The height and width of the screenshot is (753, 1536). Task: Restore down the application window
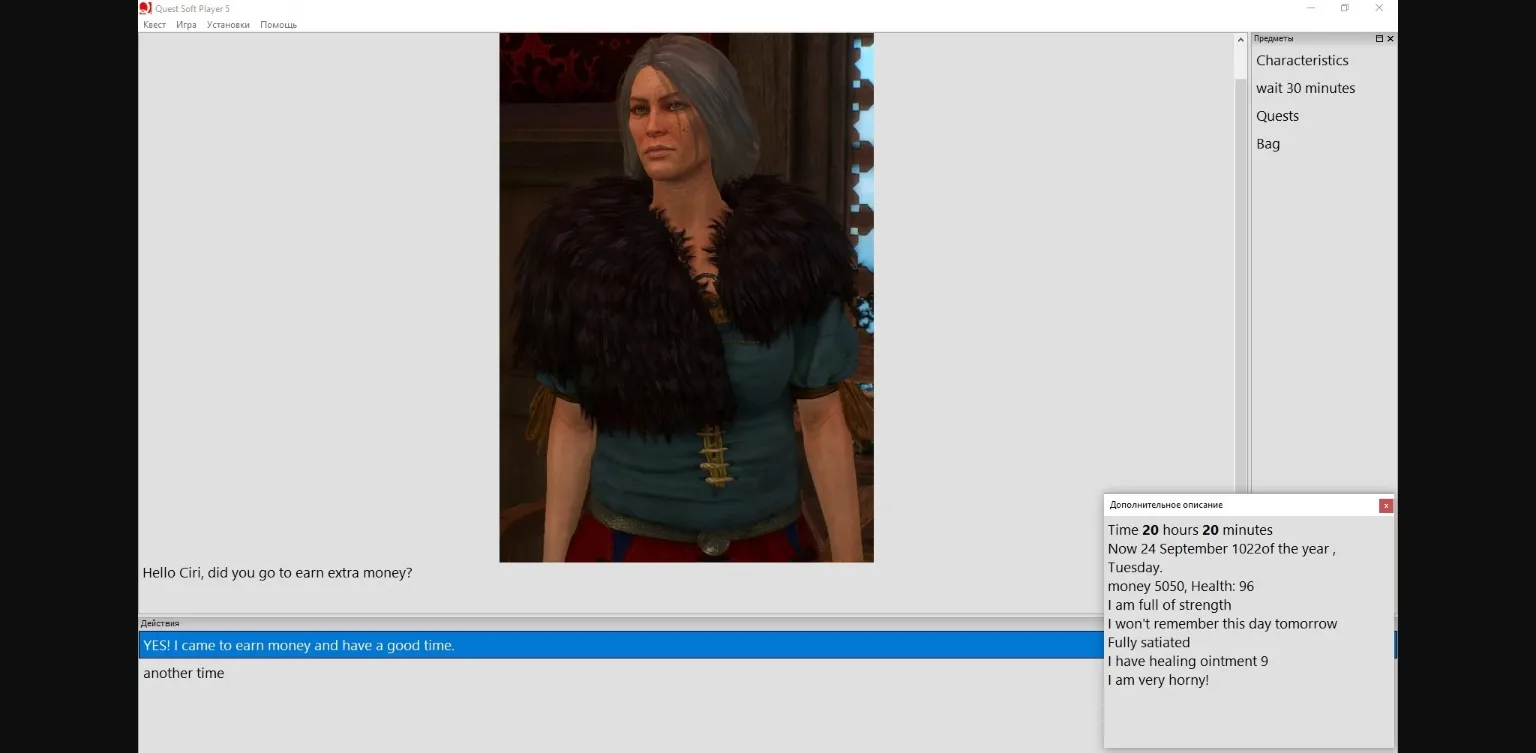(1344, 8)
